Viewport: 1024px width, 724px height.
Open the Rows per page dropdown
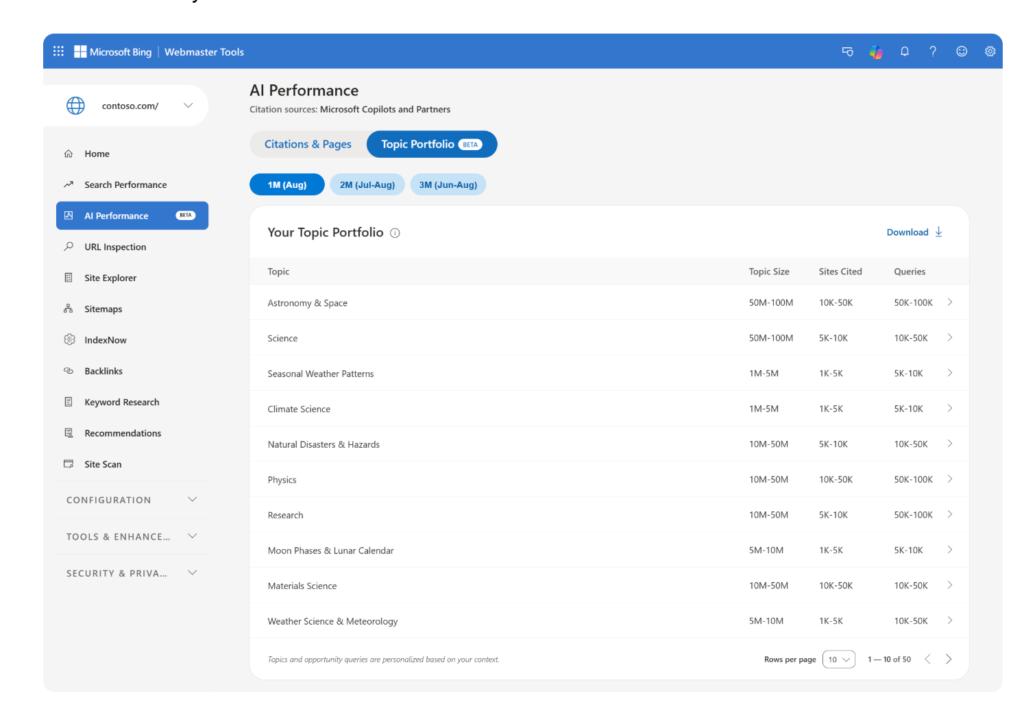click(x=839, y=659)
